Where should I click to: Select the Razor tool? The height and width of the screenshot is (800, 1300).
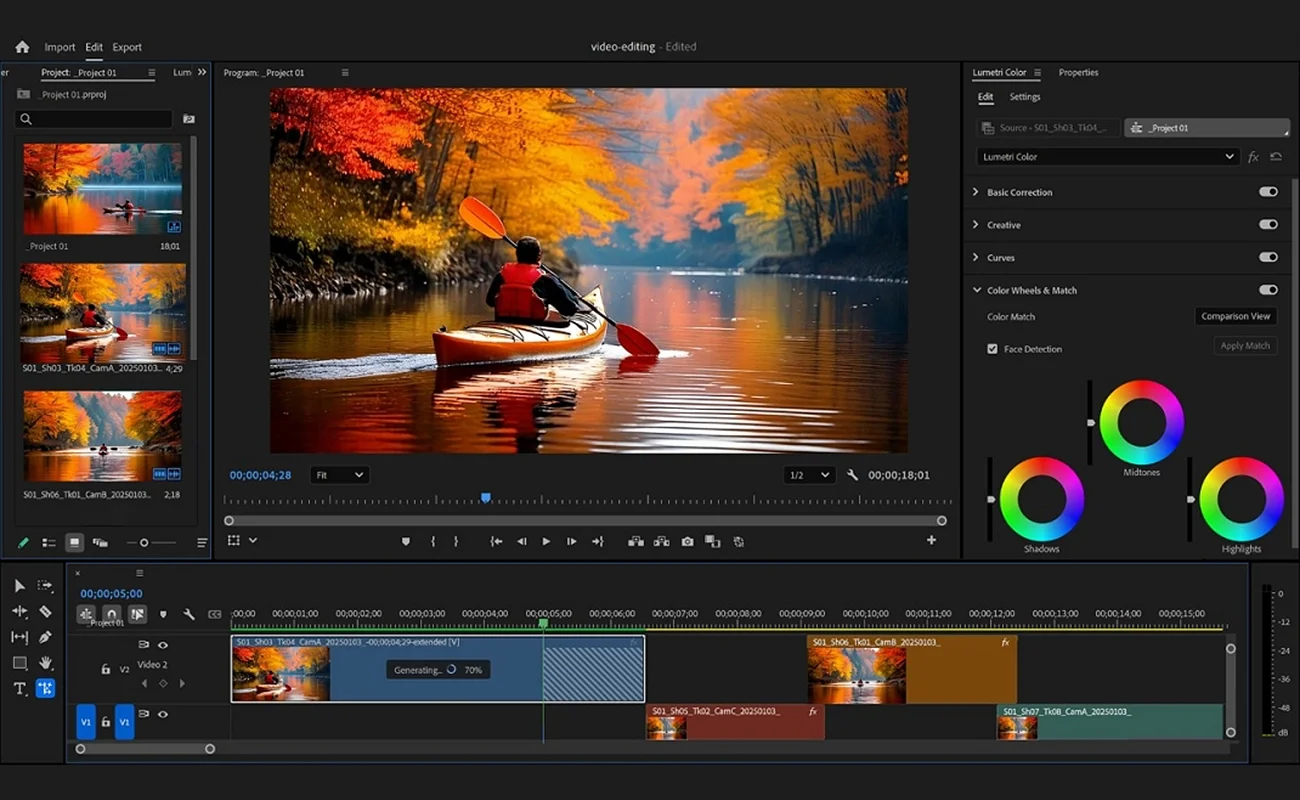(x=45, y=611)
